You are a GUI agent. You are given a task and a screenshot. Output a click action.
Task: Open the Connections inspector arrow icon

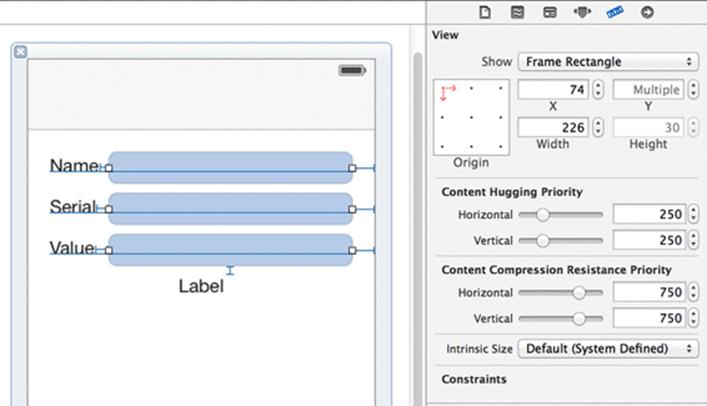pyautogui.click(x=647, y=12)
